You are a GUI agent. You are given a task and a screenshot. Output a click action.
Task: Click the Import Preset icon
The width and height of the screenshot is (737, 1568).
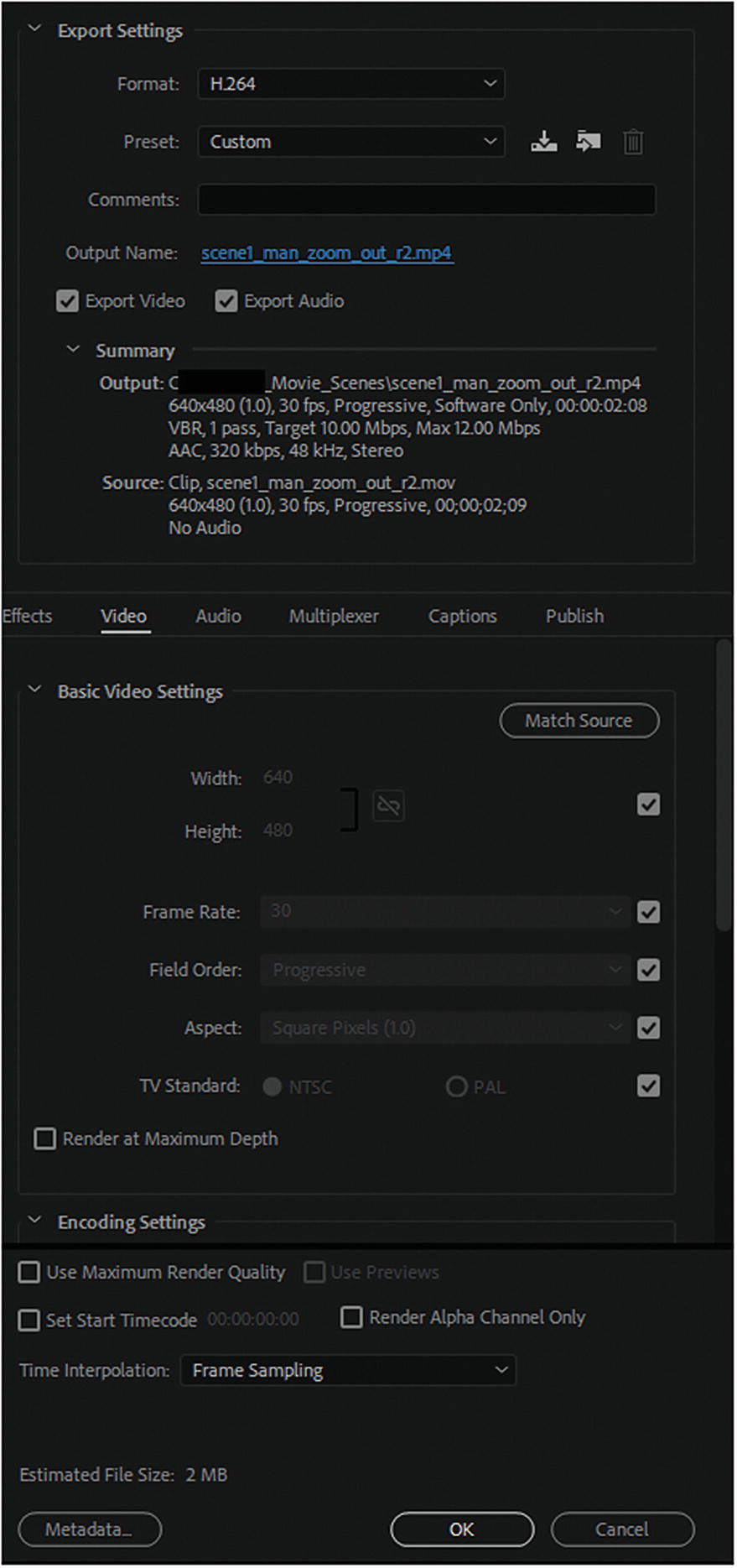588,142
